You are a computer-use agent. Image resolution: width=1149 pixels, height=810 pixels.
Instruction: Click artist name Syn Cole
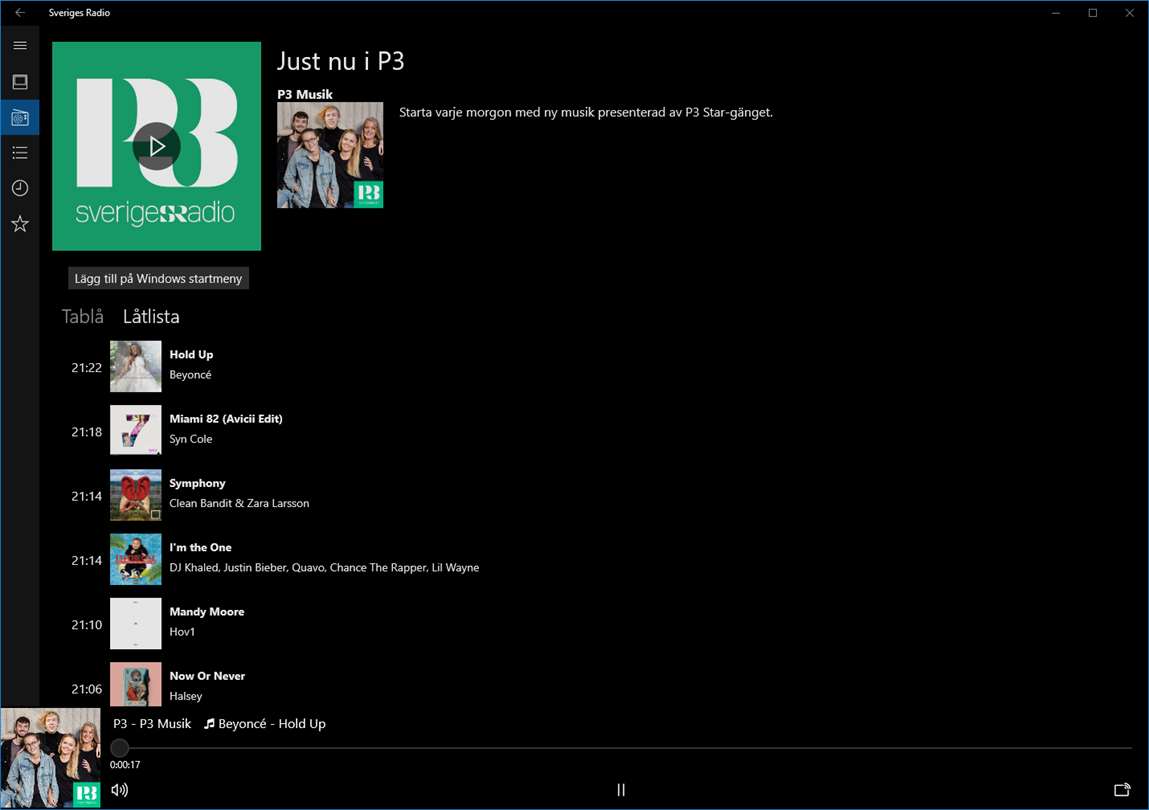(191, 439)
